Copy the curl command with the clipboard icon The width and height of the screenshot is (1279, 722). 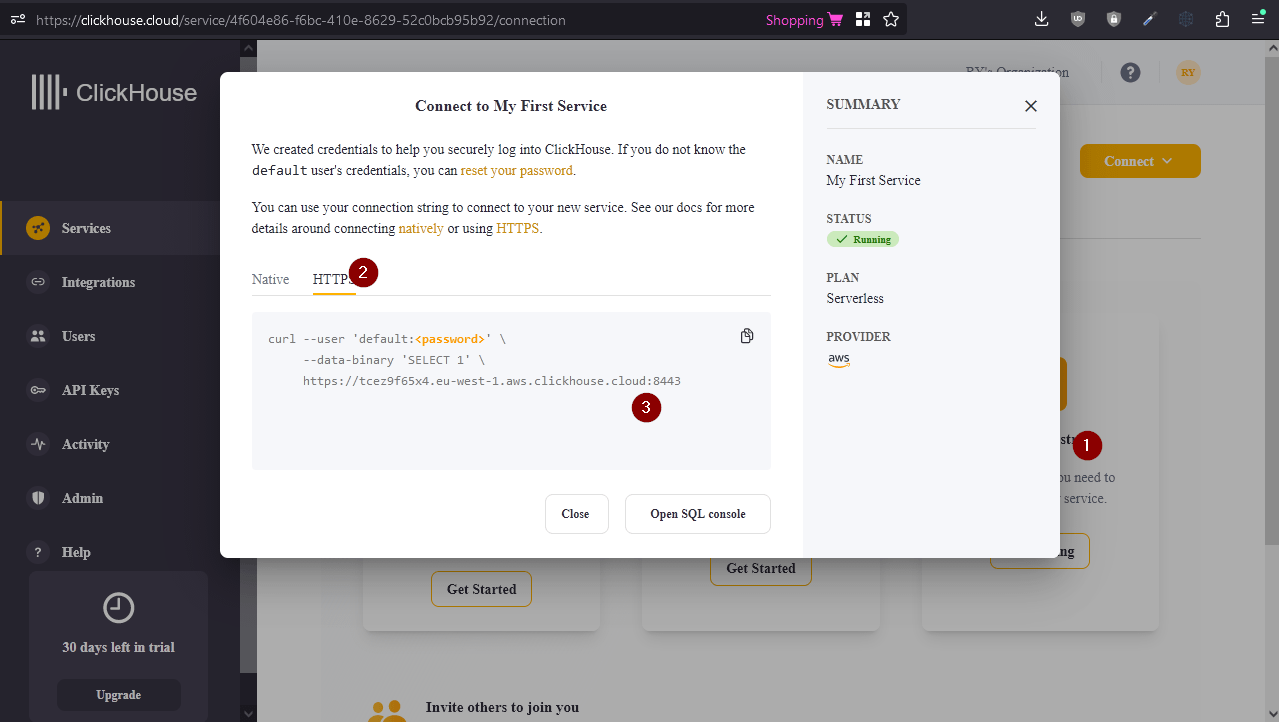coord(747,336)
